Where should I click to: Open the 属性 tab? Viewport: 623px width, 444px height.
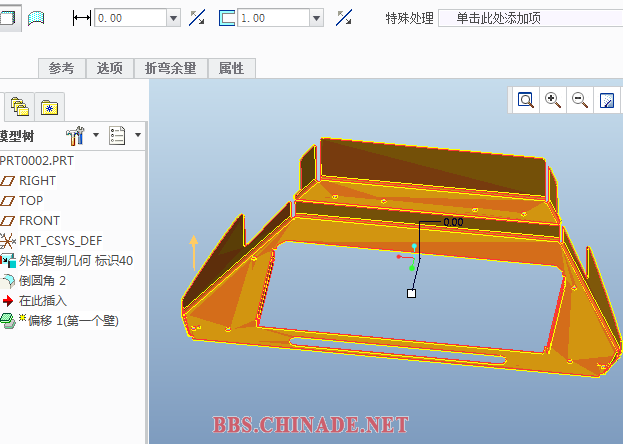[231, 68]
